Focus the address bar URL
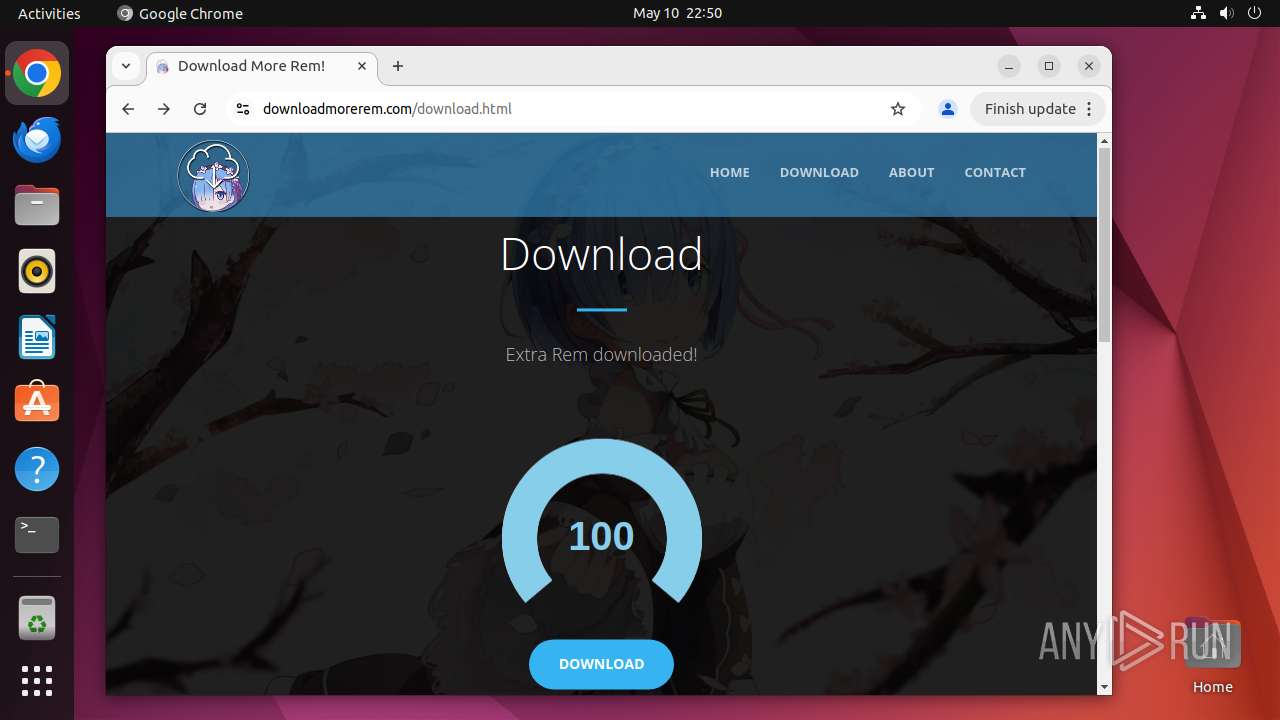Viewport: 1280px width, 720px height. pos(387,109)
